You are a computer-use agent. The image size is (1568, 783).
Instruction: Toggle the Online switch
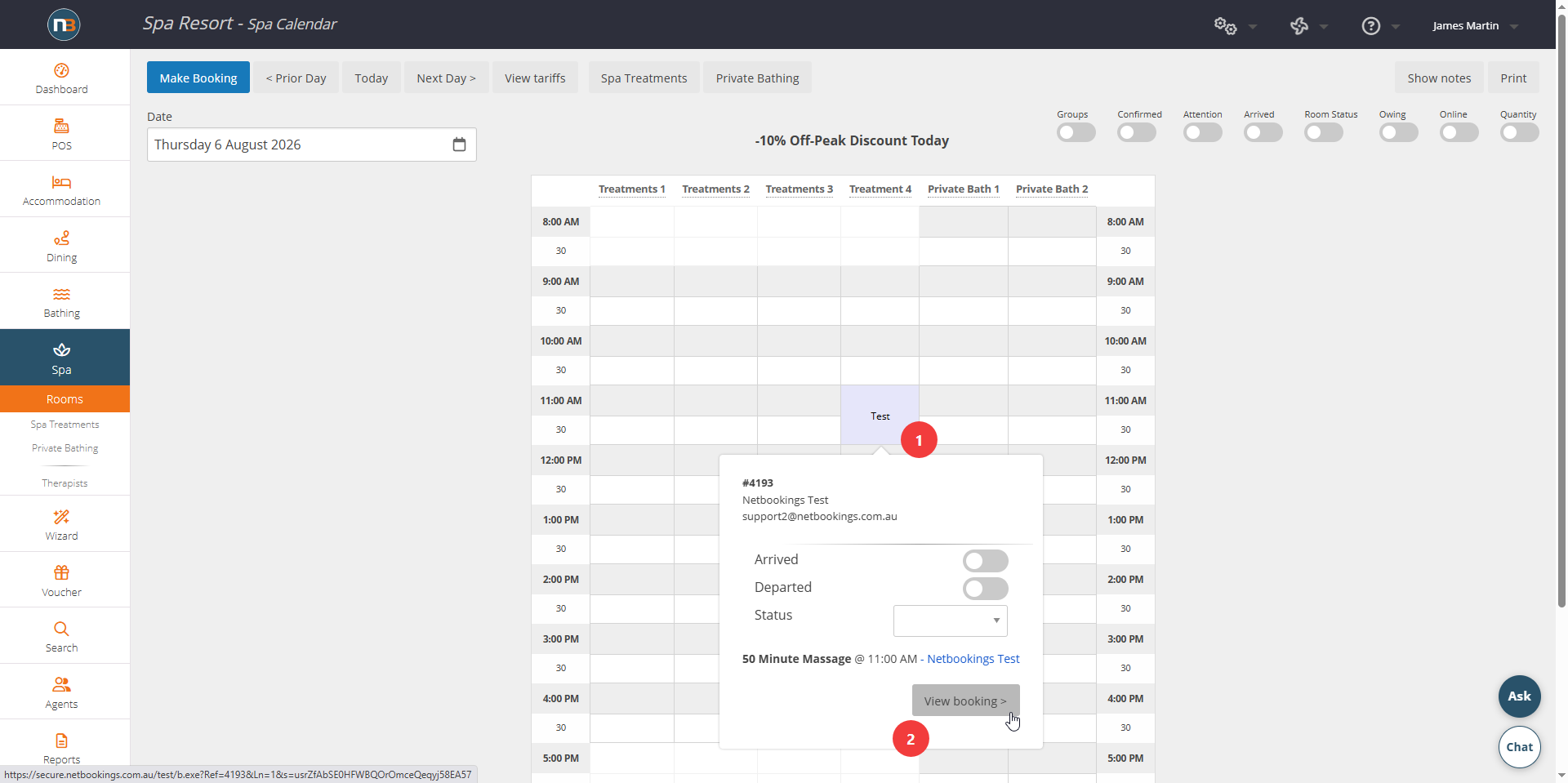click(1459, 132)
